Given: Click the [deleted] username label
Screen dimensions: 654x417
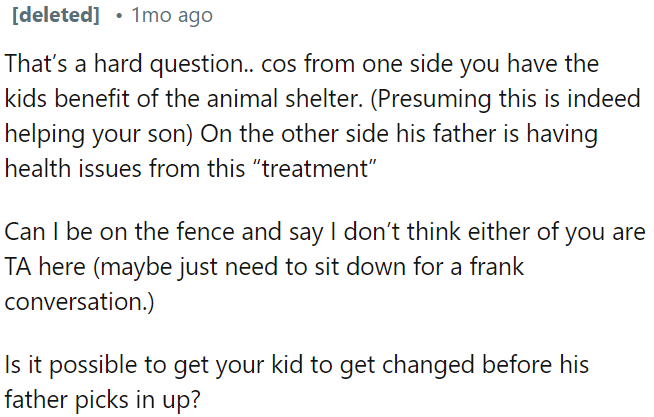Looking at the screenshot, I should [56, 16].
